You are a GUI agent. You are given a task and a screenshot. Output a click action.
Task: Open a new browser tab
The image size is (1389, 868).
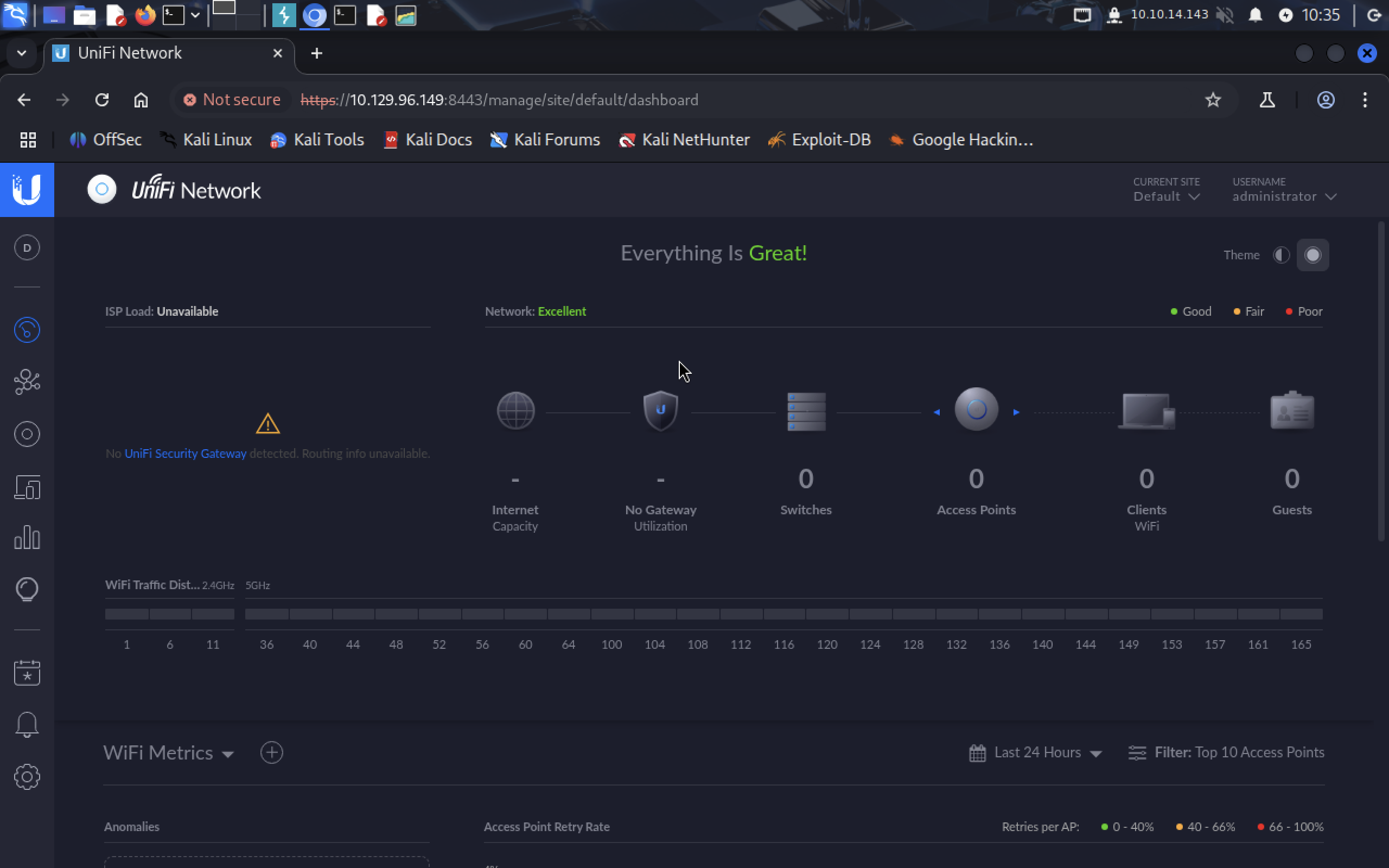click(x=316, y=53)
